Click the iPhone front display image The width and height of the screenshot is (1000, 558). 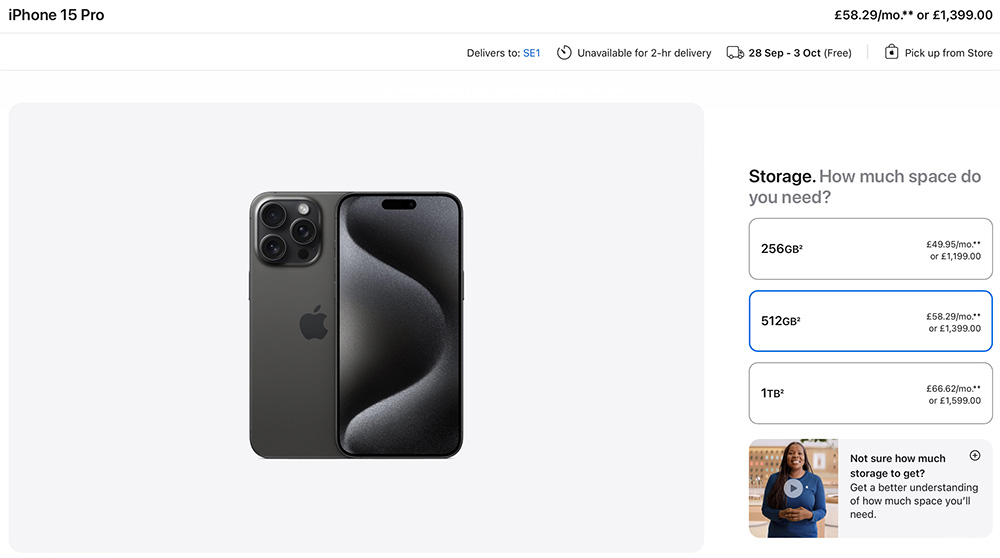[399, 324]
